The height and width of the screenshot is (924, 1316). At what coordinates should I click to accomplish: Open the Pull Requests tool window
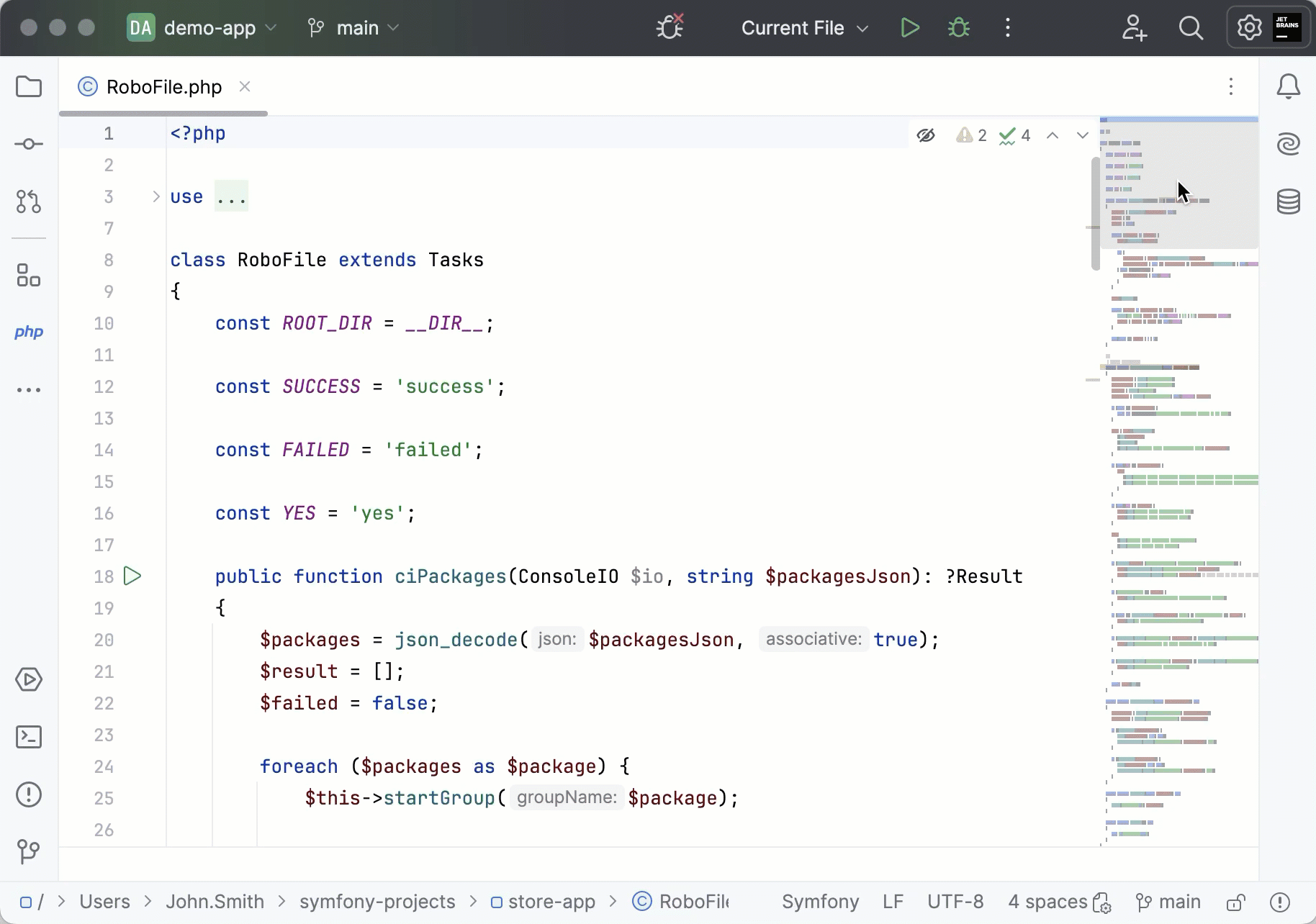pyautogui.click(x=29, y=202)
